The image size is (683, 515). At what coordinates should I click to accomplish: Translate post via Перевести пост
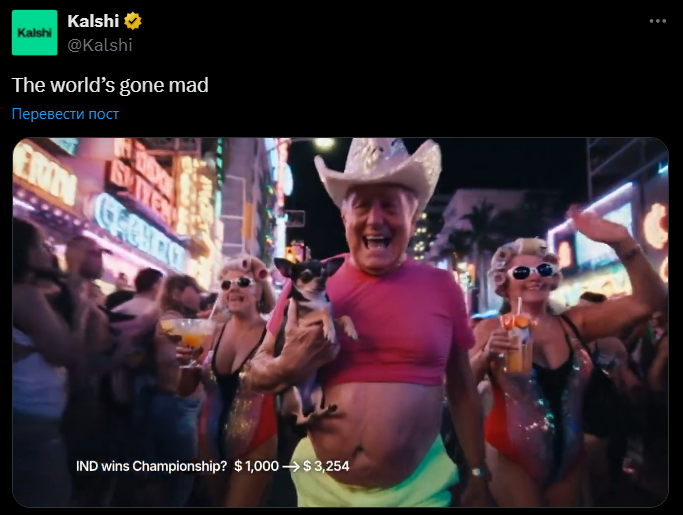coord(65,114)
